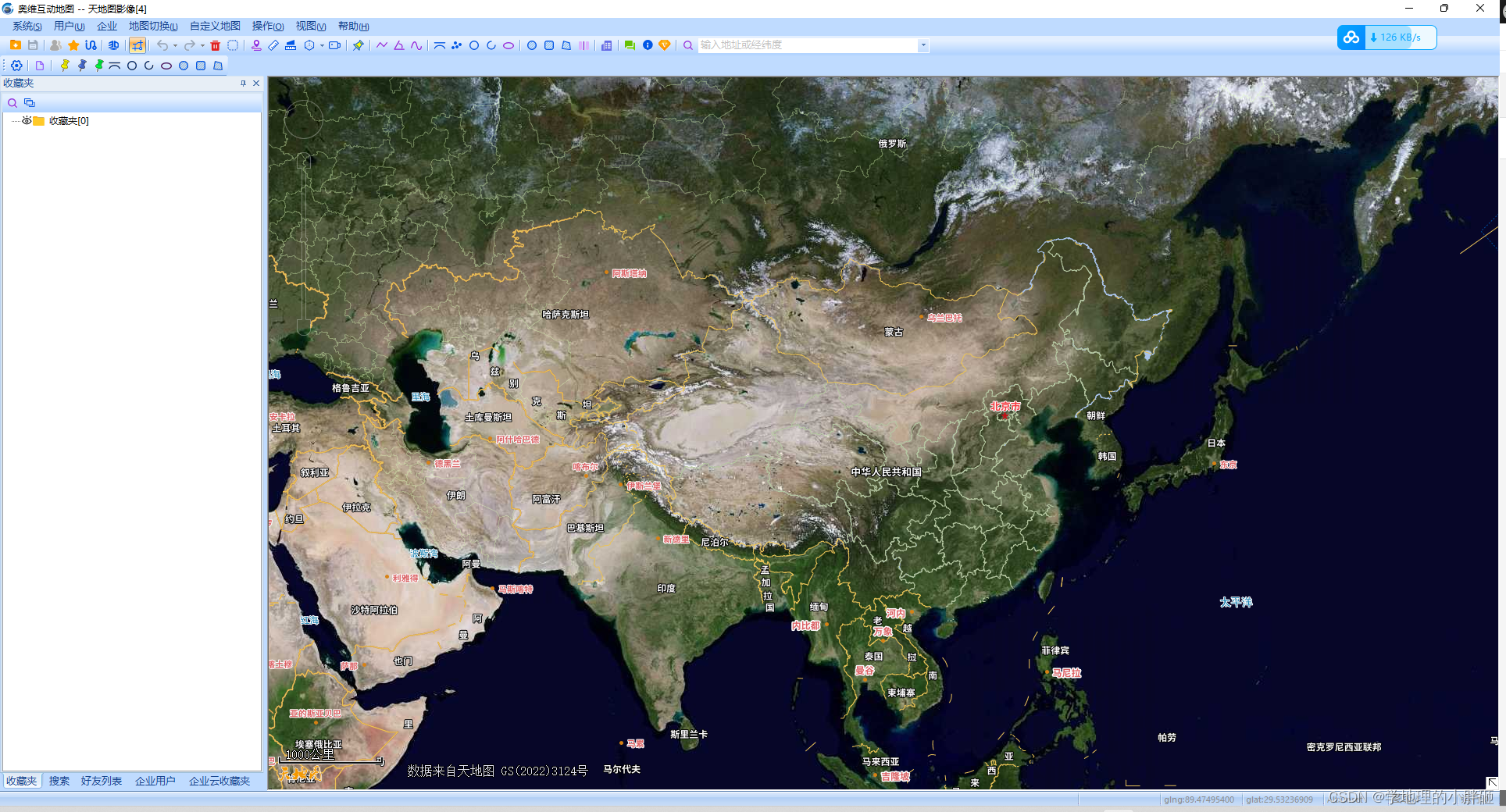Image resolution: width=1506 pixels, height=812 pixels.
Task: Select the elevation profile measure icon
Action: [x=291, y=45]
